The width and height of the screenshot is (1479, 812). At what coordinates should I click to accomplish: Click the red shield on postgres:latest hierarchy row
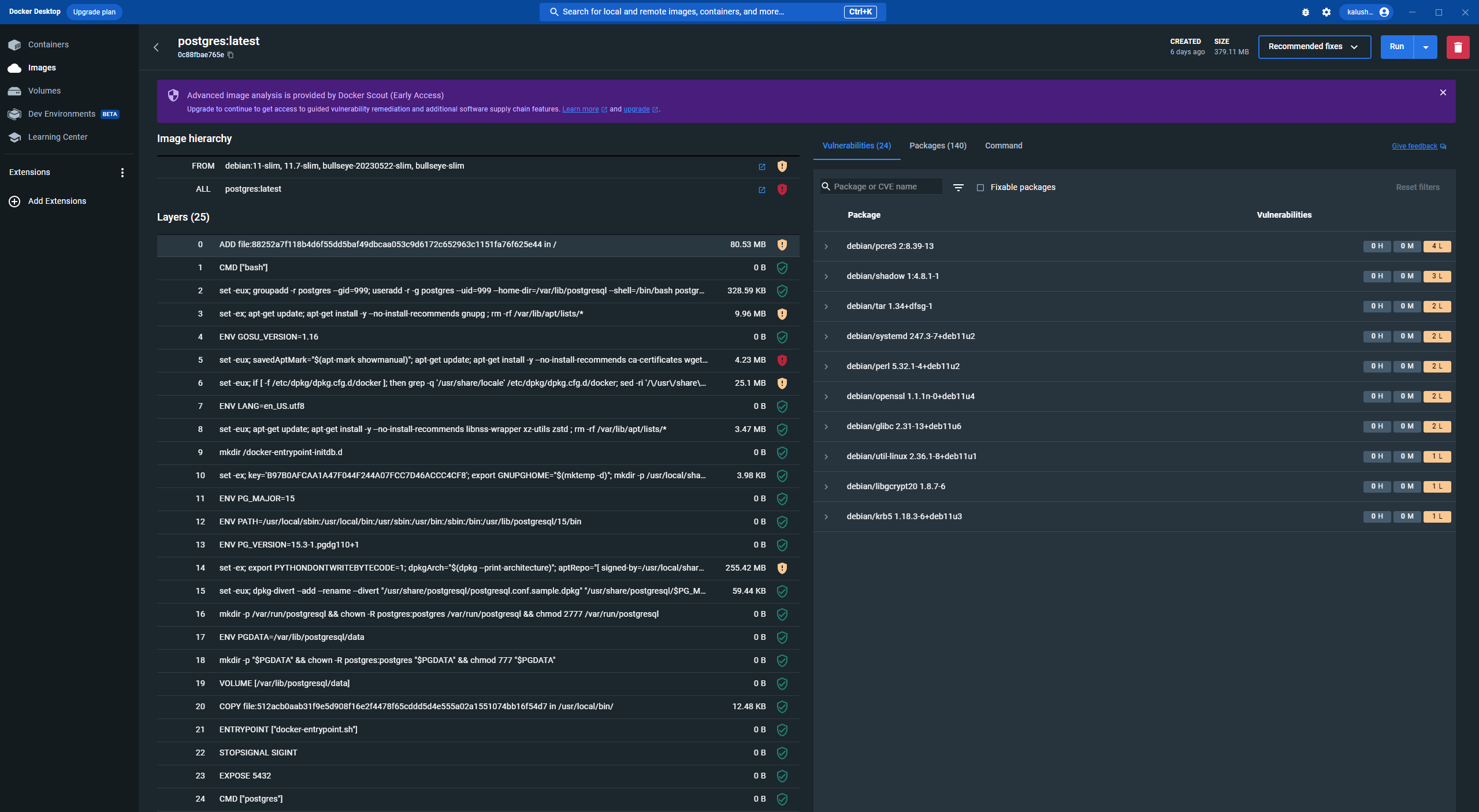pos(782,189)
